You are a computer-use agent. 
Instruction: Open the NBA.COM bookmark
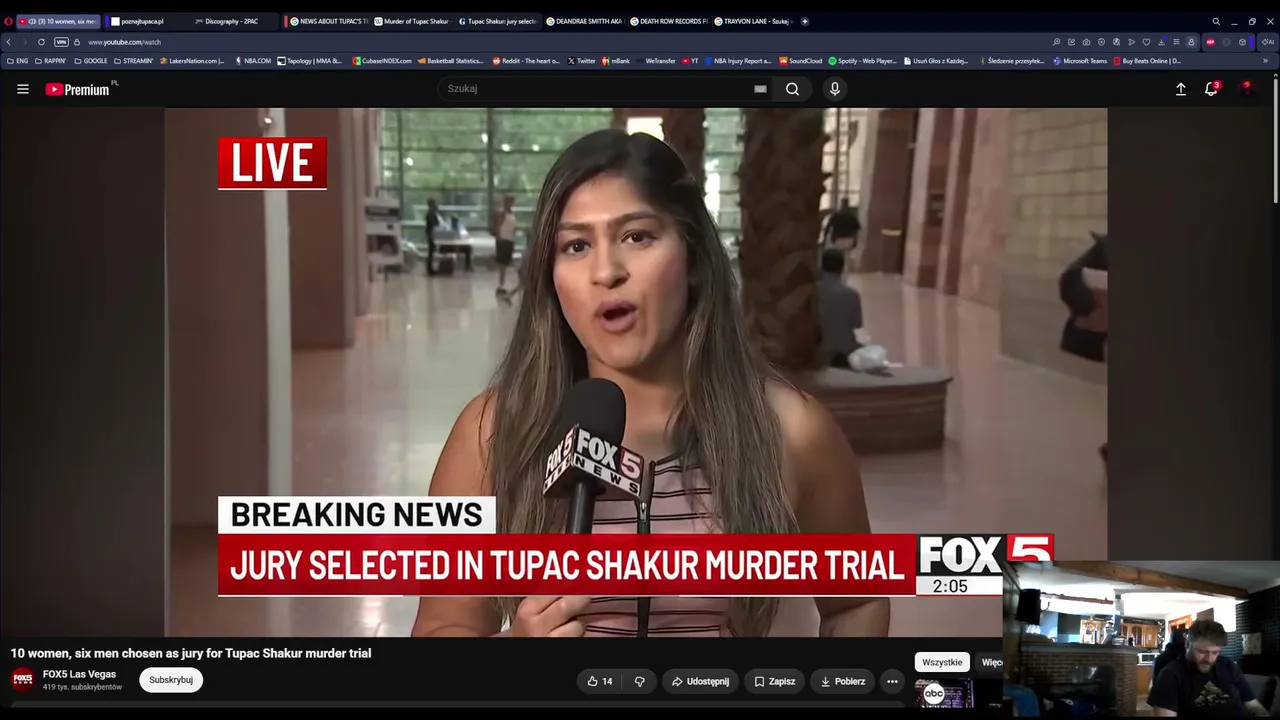253,61
